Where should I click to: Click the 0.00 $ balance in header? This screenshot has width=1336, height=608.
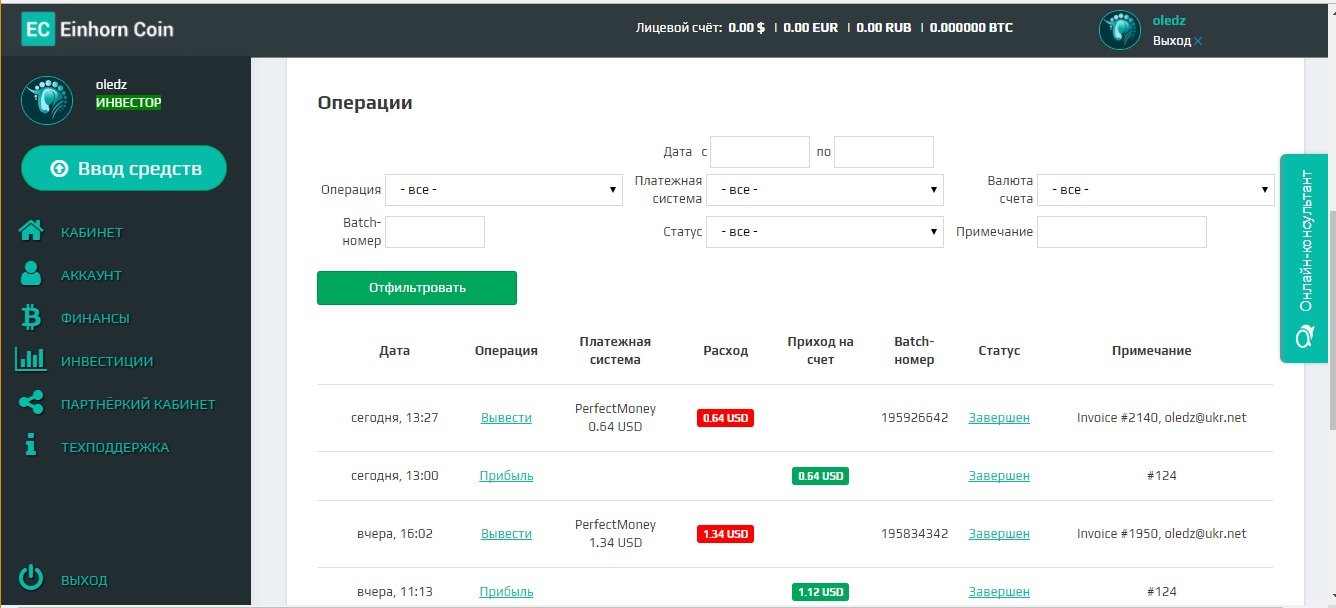click(746, 28)
